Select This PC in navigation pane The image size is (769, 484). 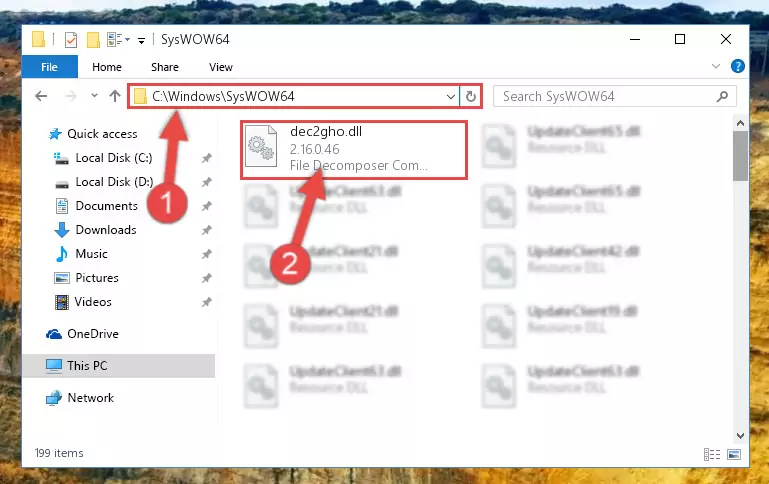[118, 366]
